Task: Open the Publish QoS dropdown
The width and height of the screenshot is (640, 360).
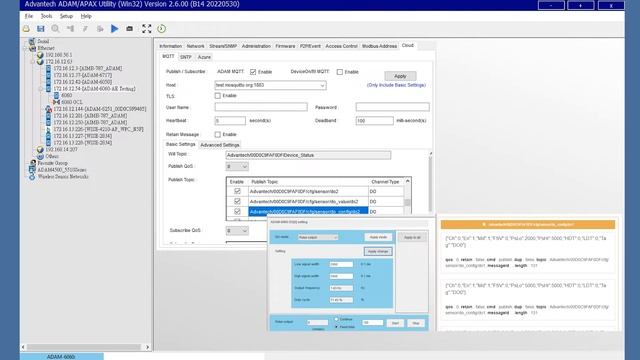Action: pyautogui.click(x=244, y=167)
